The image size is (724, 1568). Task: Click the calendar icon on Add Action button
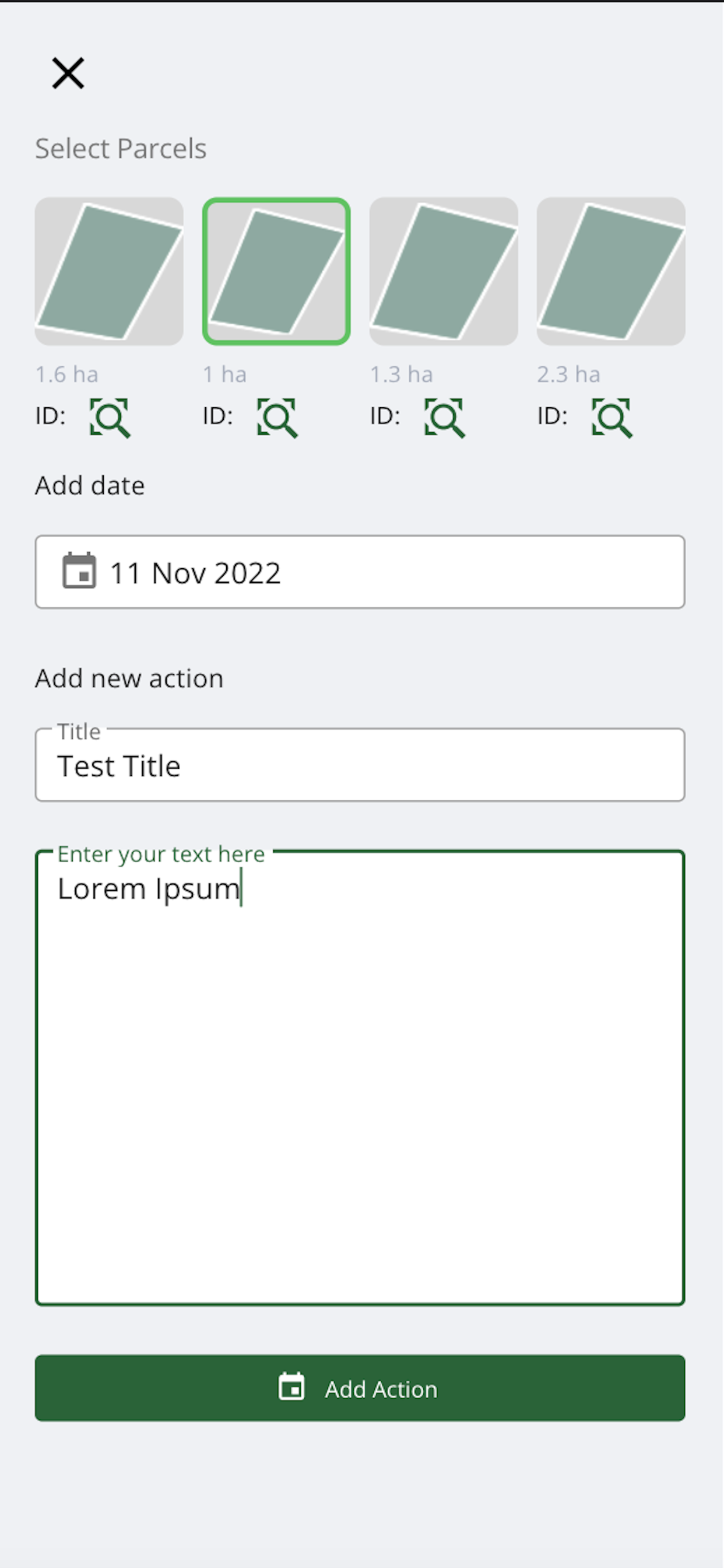tap(291, 1387)
